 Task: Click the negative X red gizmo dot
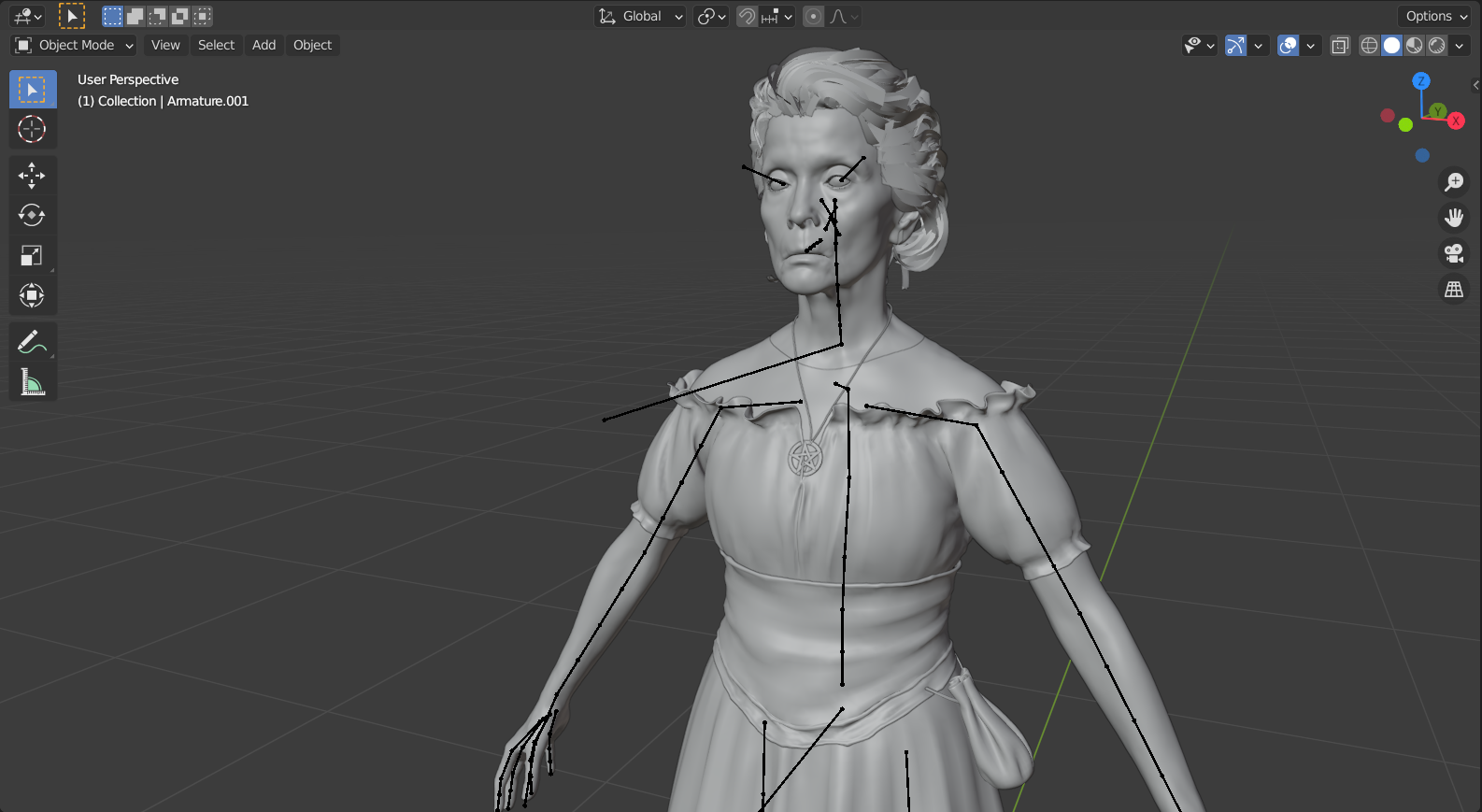click(x=1388, y=116)
